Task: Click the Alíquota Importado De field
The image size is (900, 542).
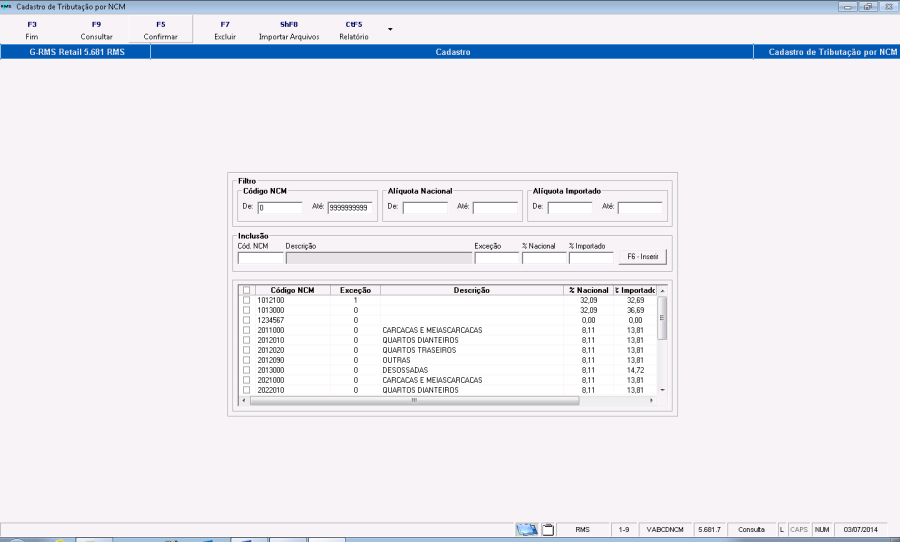Action: coord(570,208)
